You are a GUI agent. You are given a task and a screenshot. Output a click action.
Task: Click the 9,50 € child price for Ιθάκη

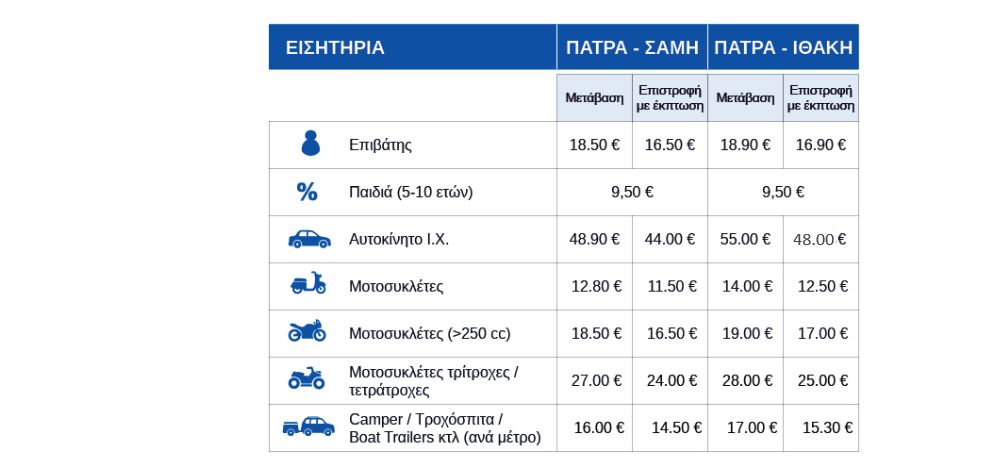pyautogui.click(x=783, y=192)
